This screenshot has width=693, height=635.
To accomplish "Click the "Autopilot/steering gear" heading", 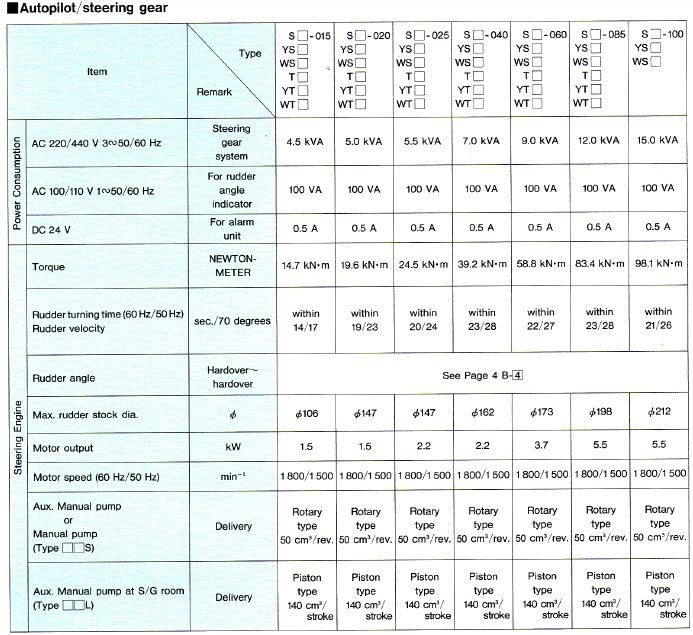I will click(x=88, y=8).
